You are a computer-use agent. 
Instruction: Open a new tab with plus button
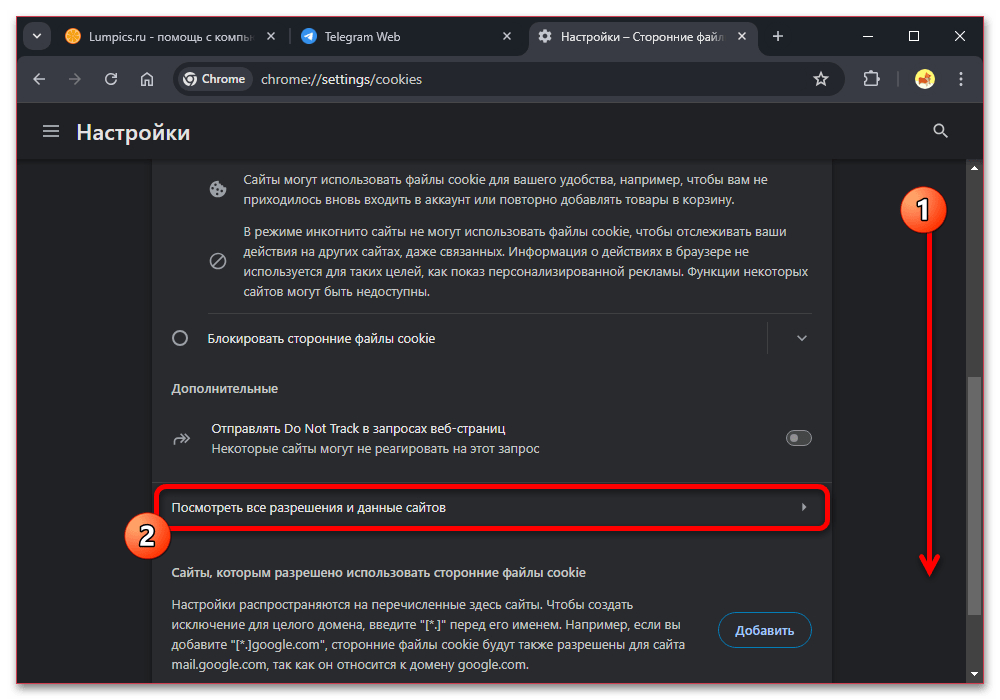(x=778, y=36)
